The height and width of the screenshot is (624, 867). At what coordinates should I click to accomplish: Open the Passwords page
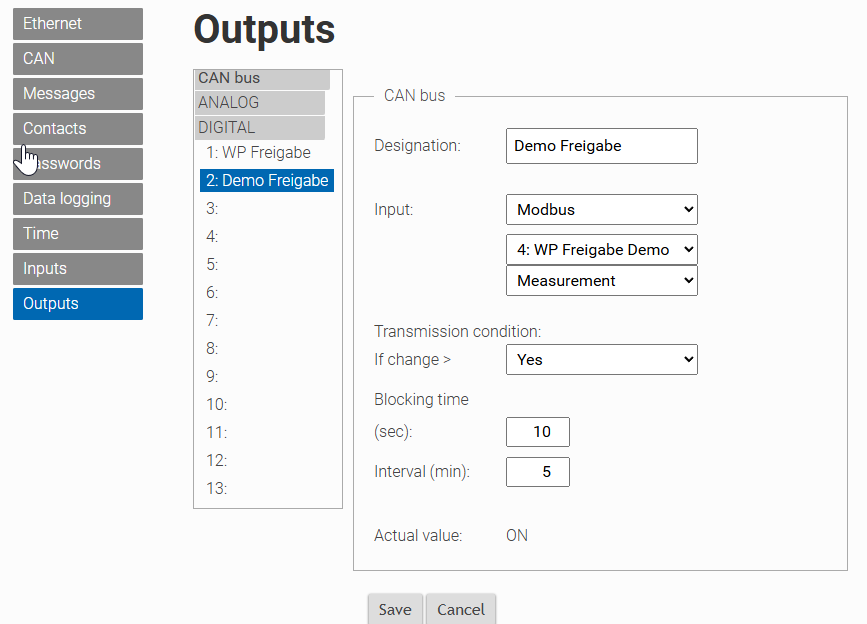pyautogui.click(x=78, y=164)
